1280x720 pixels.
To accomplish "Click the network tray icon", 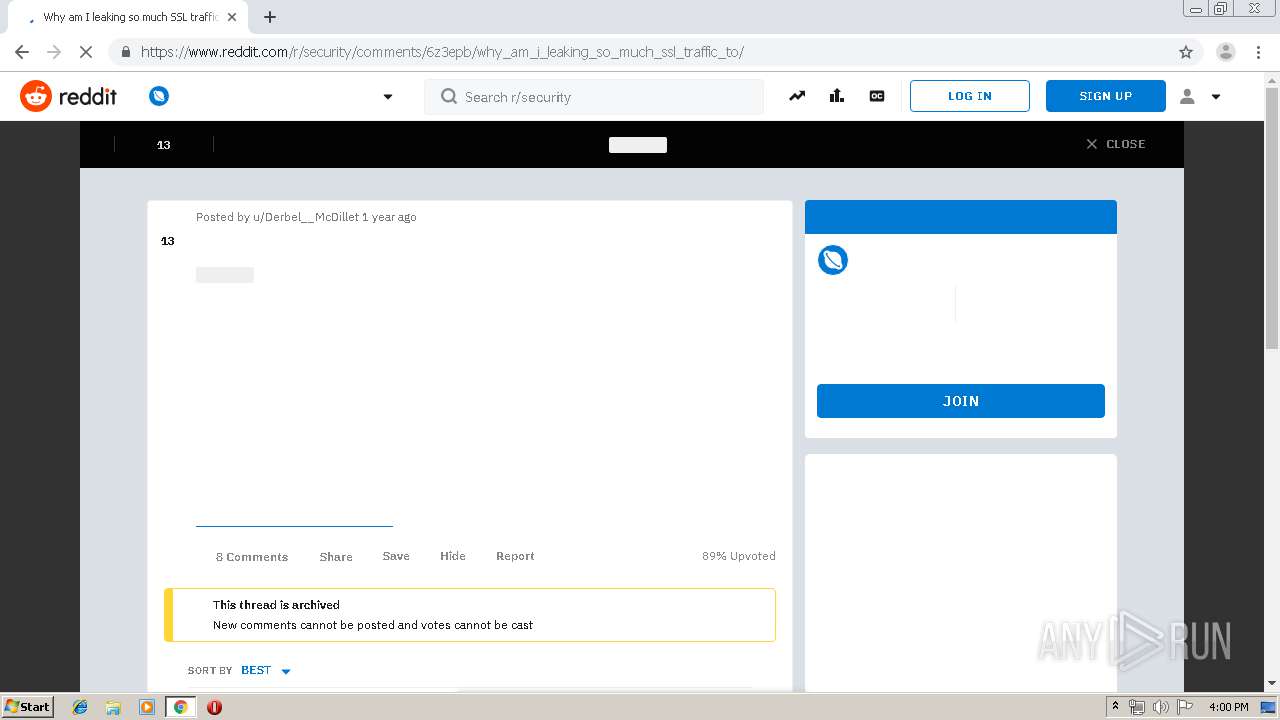I will point(1137,707).
